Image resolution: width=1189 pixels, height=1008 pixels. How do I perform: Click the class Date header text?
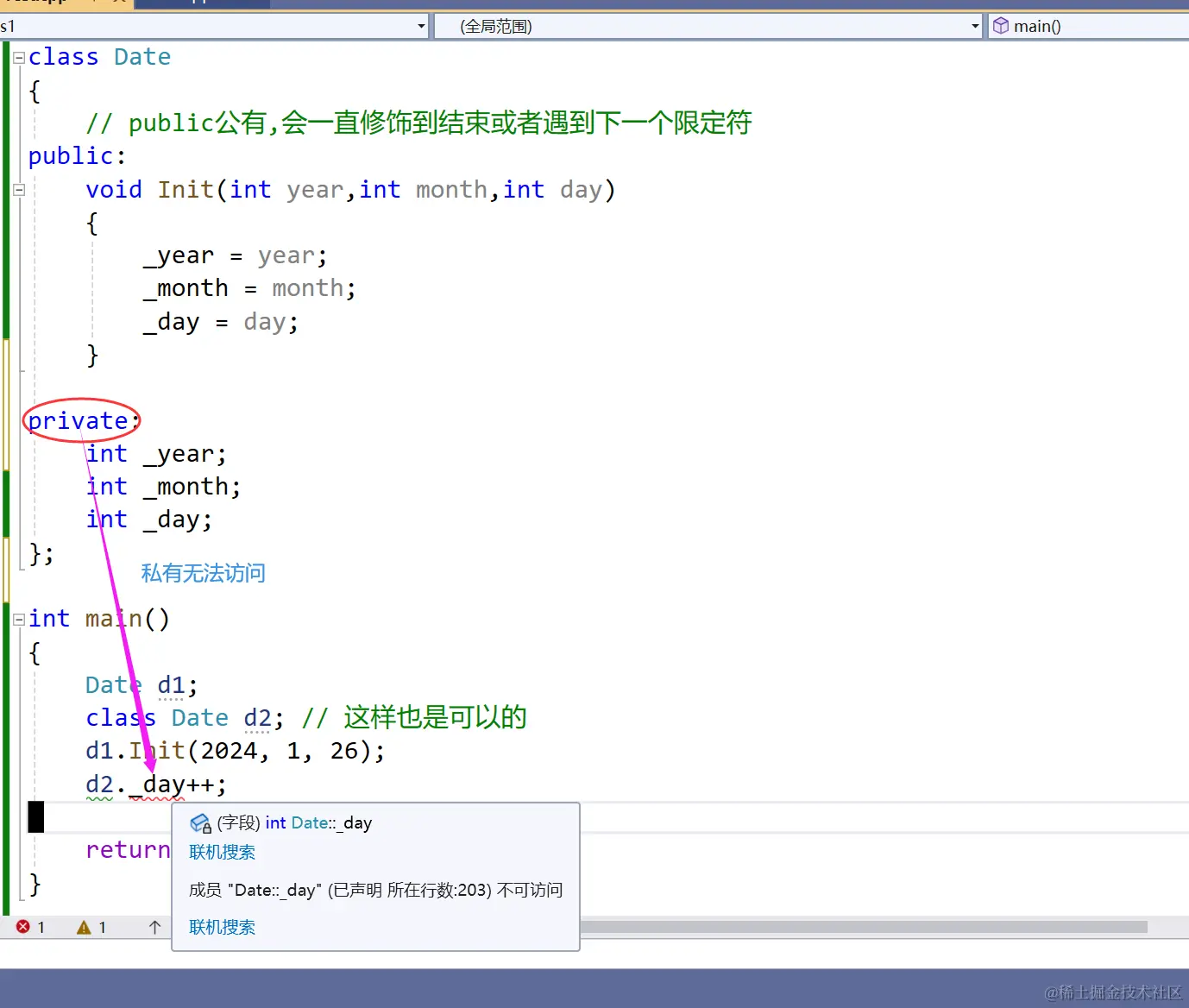pyautogui.click(x=99, y=57)
